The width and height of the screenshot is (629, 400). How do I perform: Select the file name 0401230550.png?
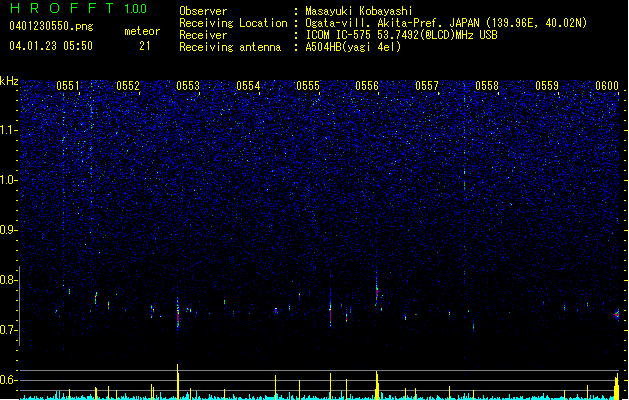point(51,26)
